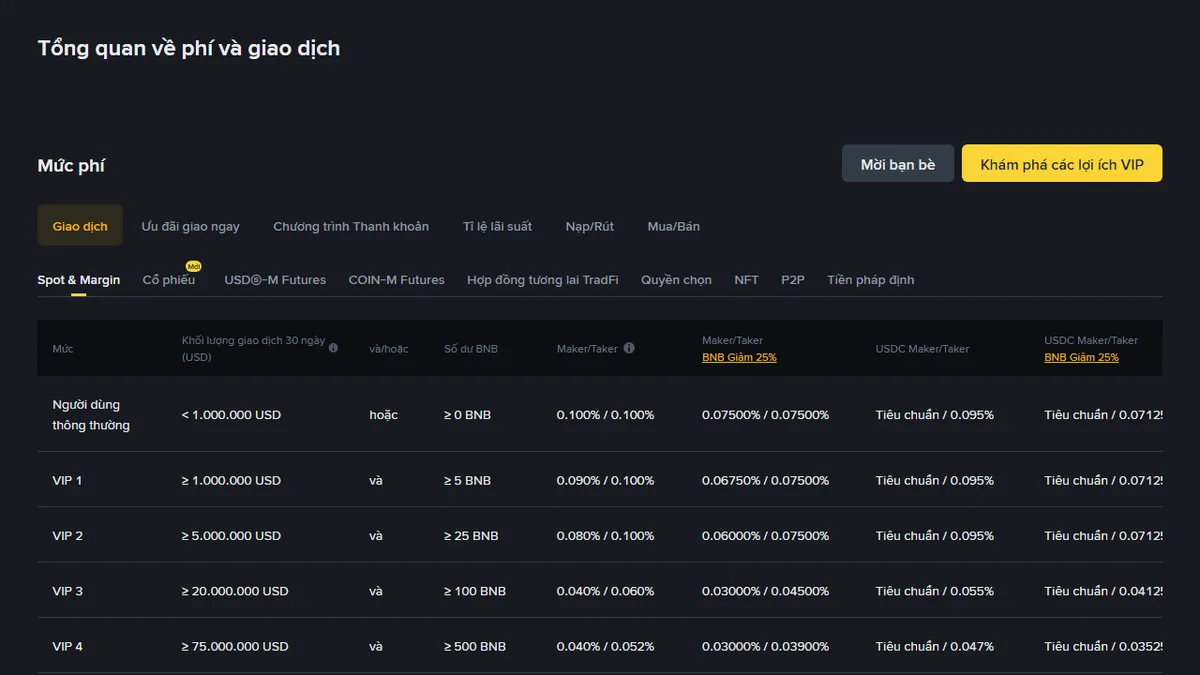Screen dimensions: 1200x675
Task: Click the ≥ 20.000.000 USD volume cell
Action: (235, 591)
